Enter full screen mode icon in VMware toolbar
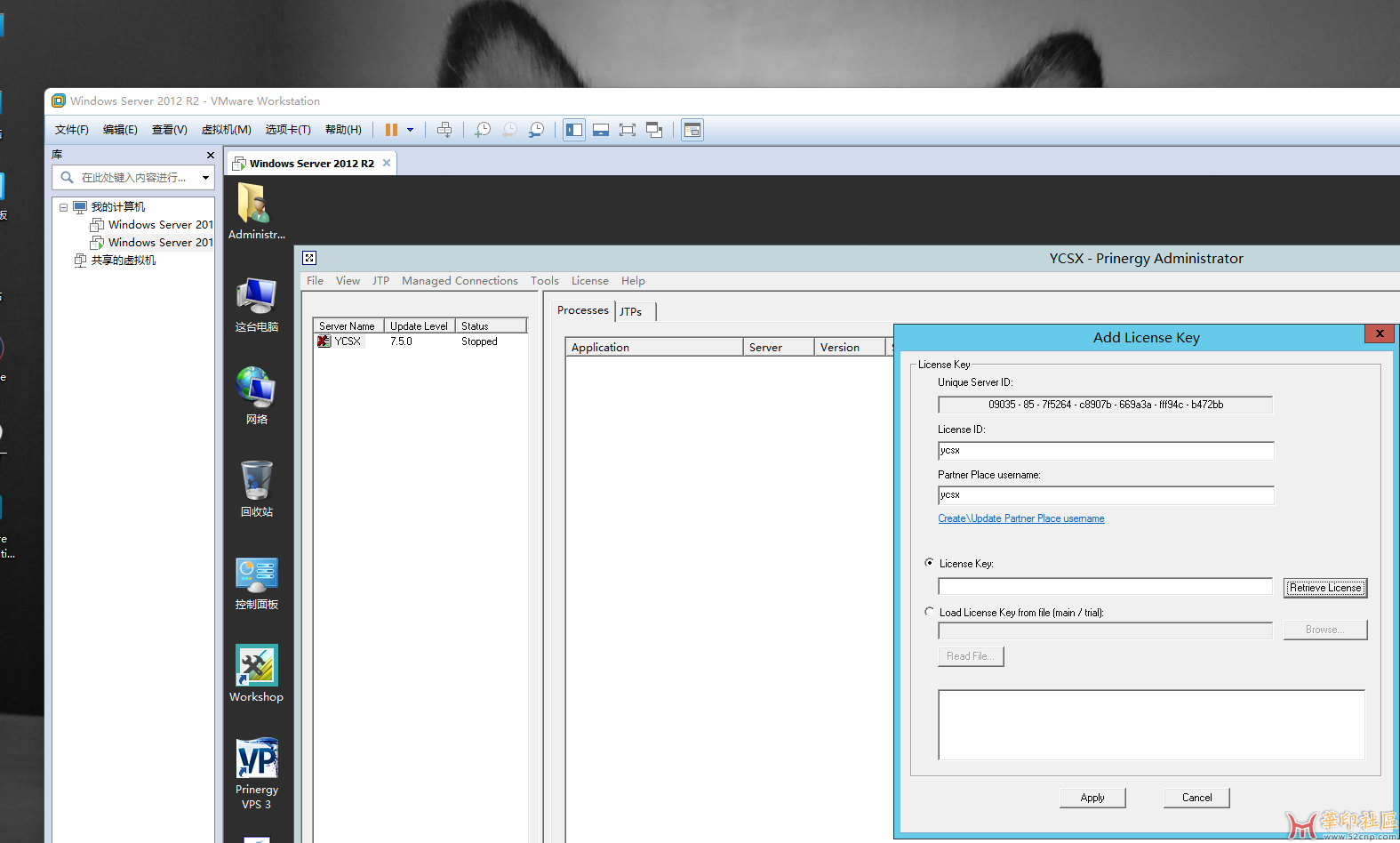 628,130
